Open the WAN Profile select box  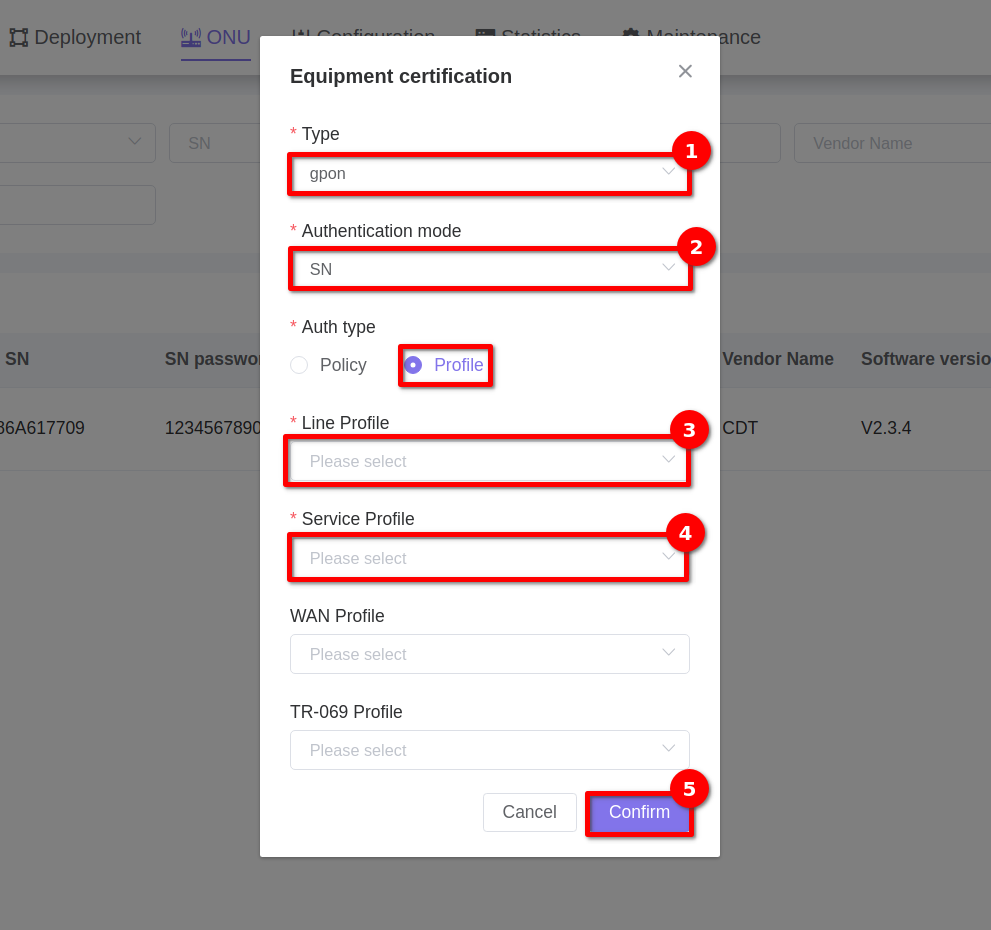coord(488,654)
